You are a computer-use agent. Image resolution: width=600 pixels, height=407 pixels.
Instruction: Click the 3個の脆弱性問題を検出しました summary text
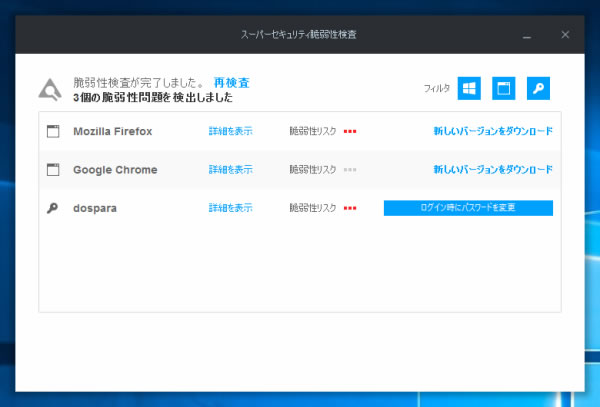(x=153, y=98)
